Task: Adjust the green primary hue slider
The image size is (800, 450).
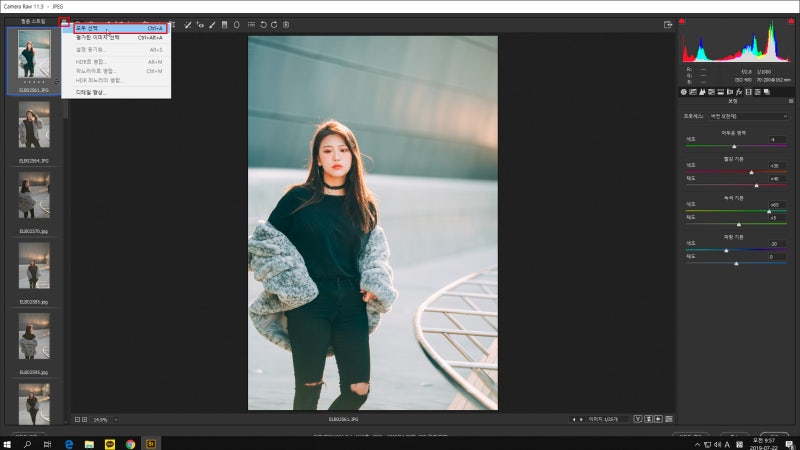Action: point(769,211)
